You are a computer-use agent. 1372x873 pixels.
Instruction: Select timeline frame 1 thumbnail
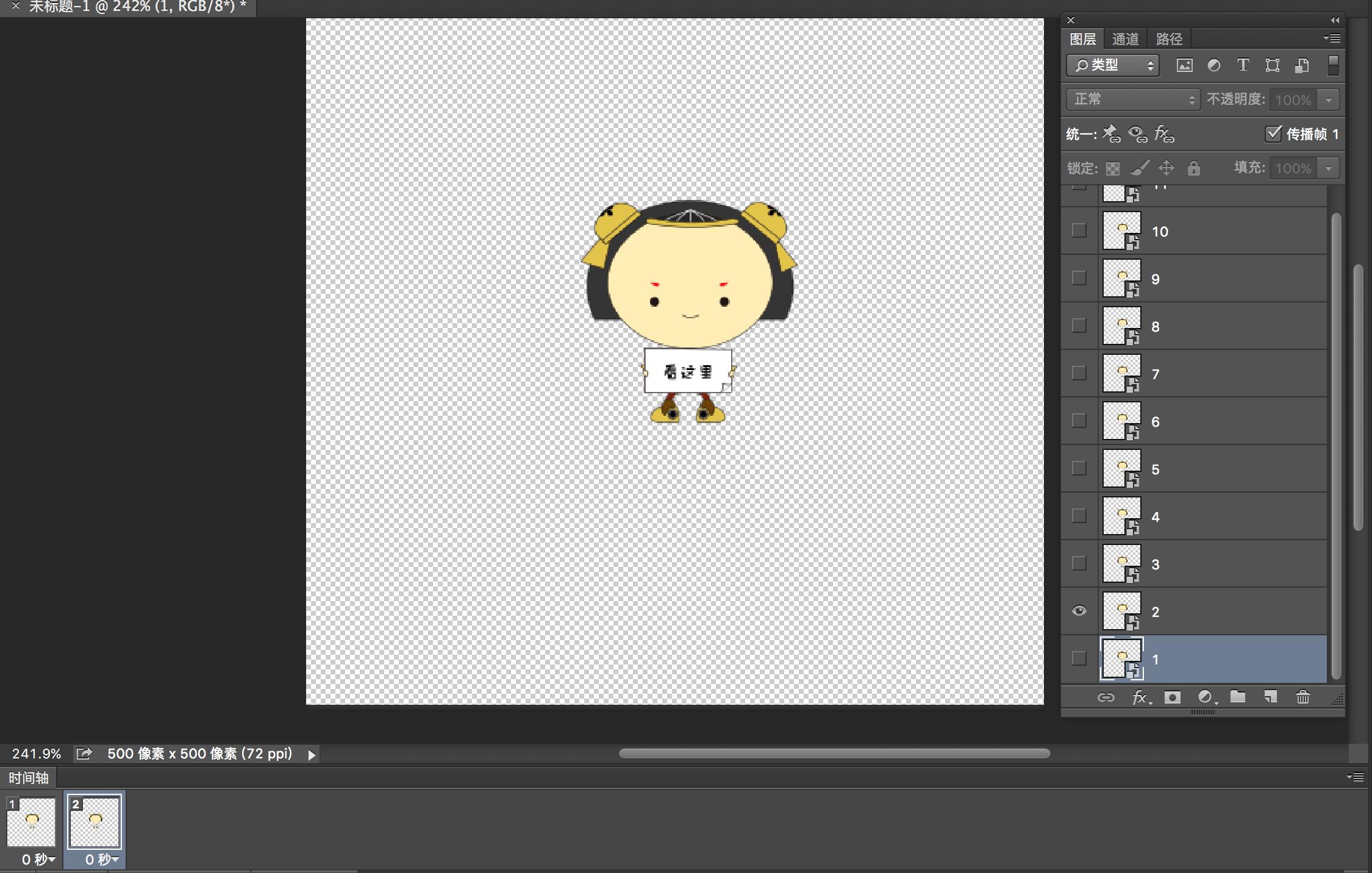32,822
